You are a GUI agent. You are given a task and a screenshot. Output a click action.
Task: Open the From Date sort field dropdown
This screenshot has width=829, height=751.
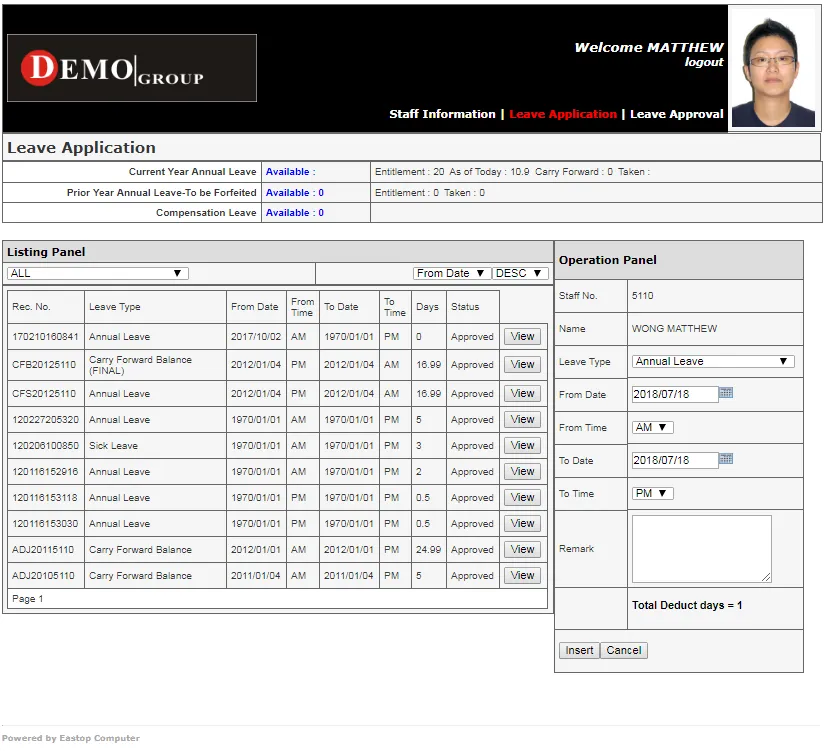[451, 273]
